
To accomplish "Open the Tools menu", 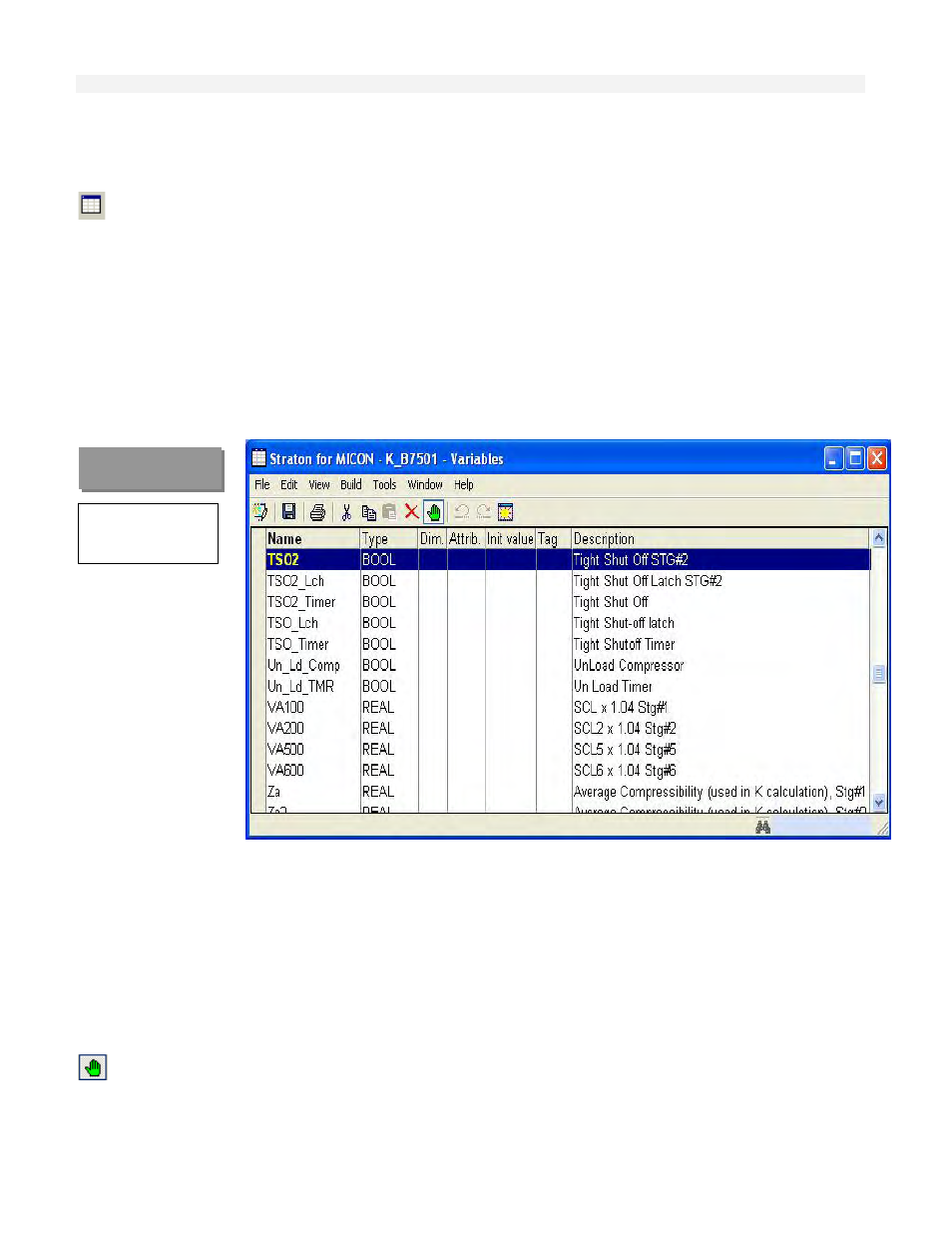I will [384, 484].
